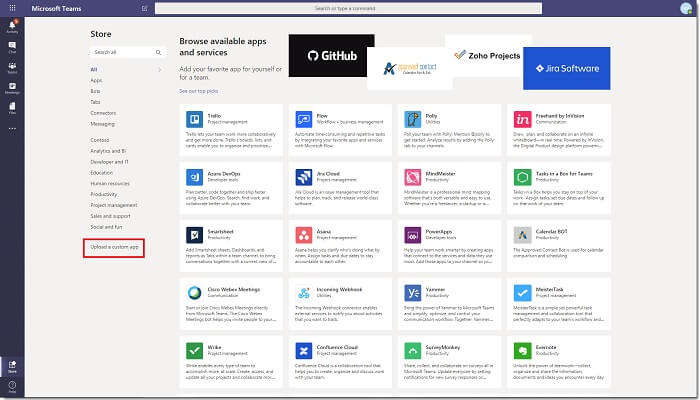Viewport: 700px width, 400px height.
Task: Click the MeisterTask icon
Action: click(x=522, y=293)
